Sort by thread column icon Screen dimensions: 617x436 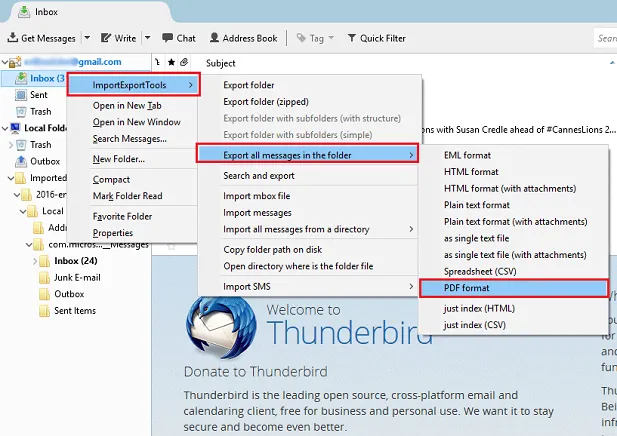(x=158, y=62)
